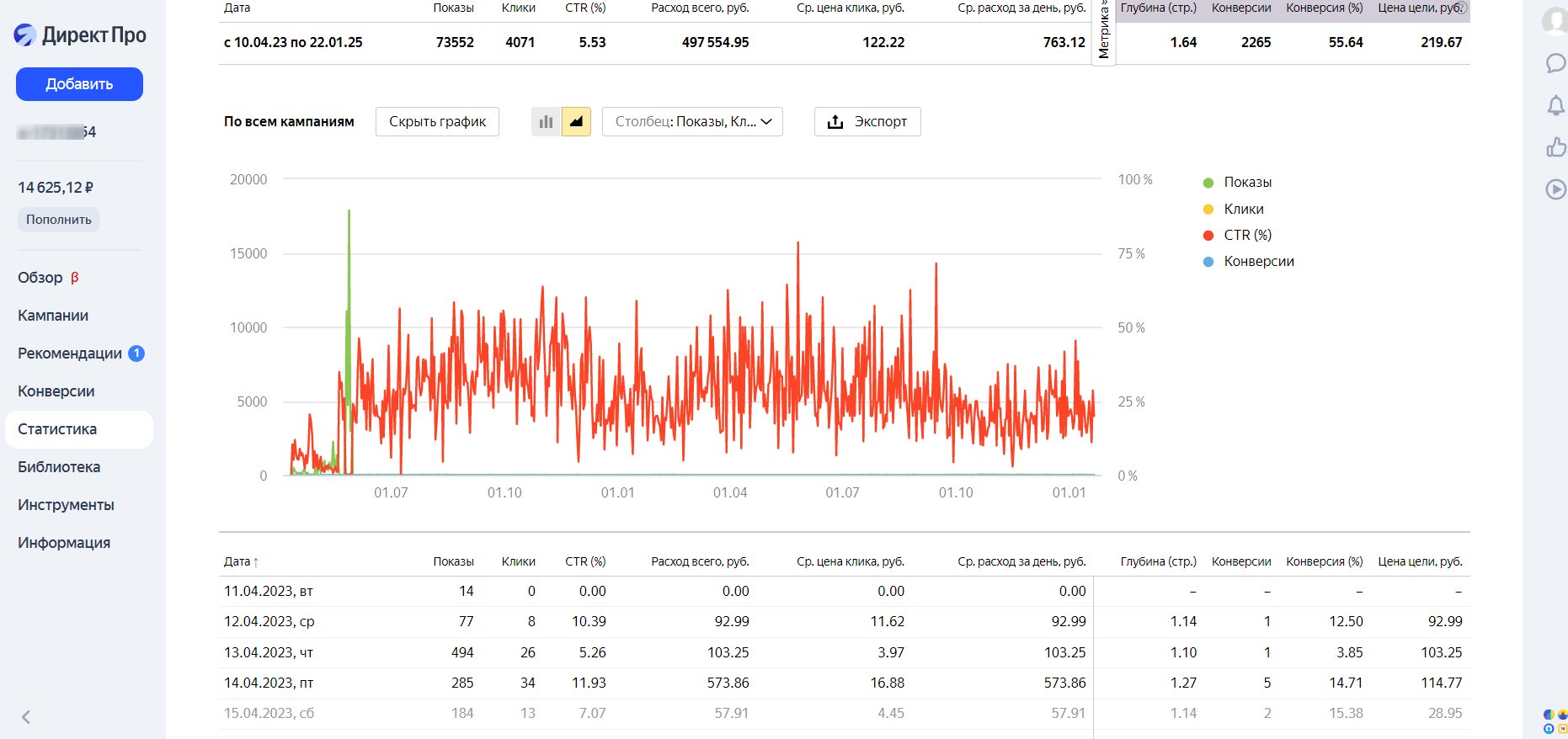Expand the vertical Метрика tab
Image resolution: width=1568 pixels, height=739 pixels.
[x=1103, y=32]
